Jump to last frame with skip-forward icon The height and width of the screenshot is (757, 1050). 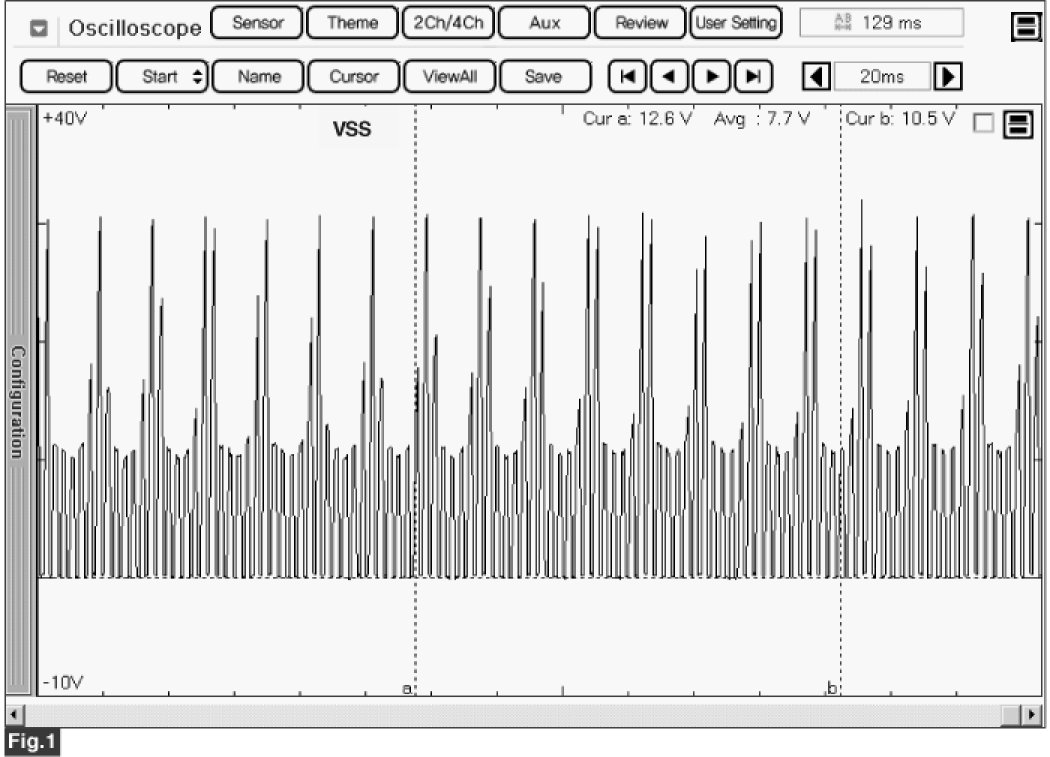point(753,76)
